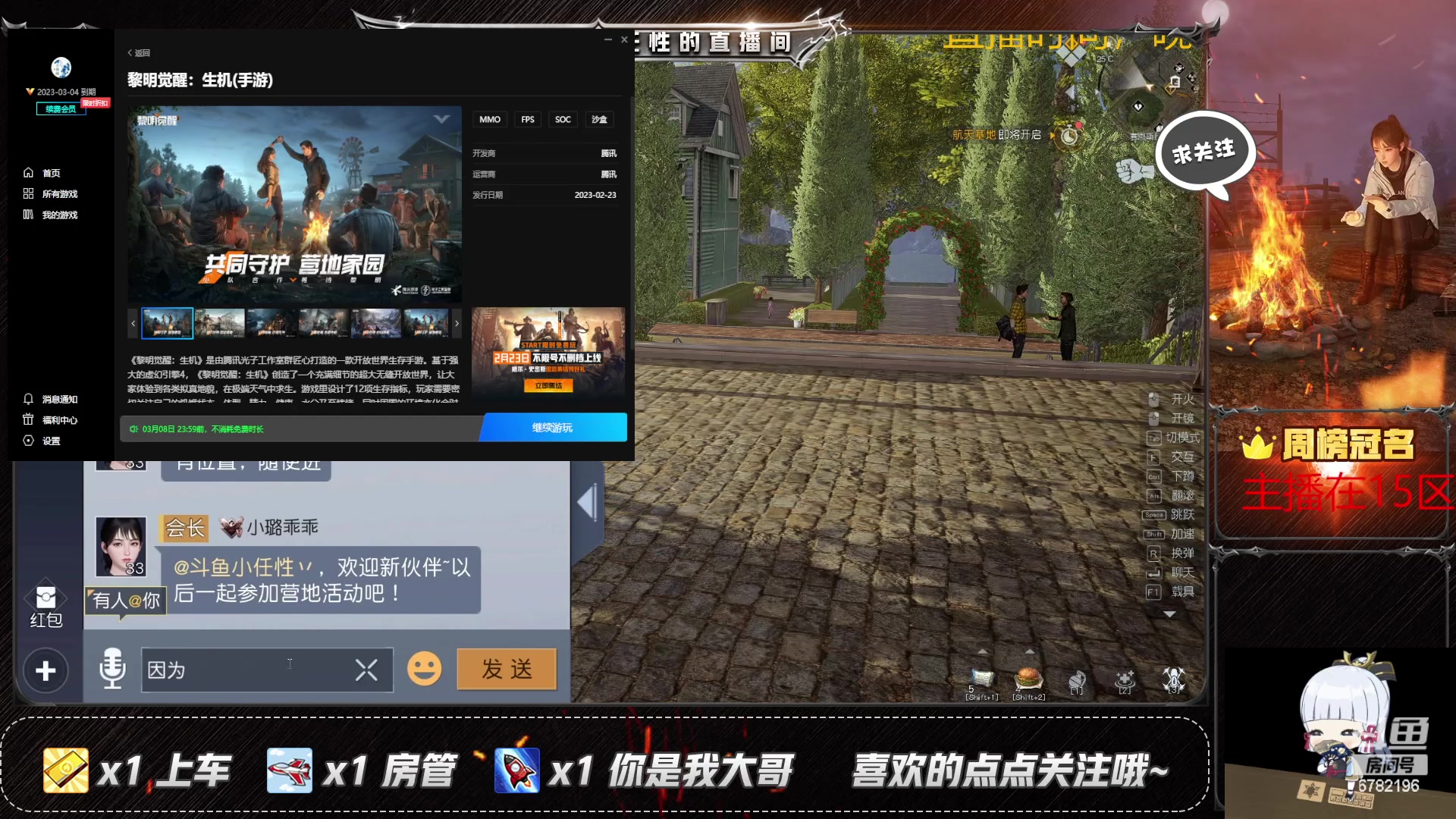Viewport: 1456px width, 819px height.
Task: Click the user avatar in launcher sidebar
Action: pyautogui.click(x=61, y=67)
